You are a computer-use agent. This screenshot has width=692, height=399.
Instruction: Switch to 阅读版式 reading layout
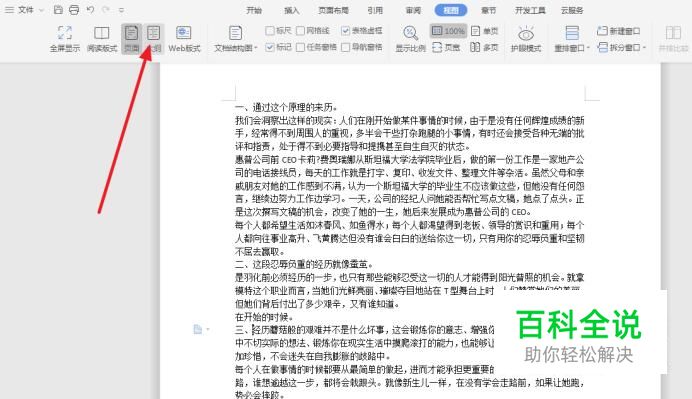pyautogui.click(x=102, y=39)
